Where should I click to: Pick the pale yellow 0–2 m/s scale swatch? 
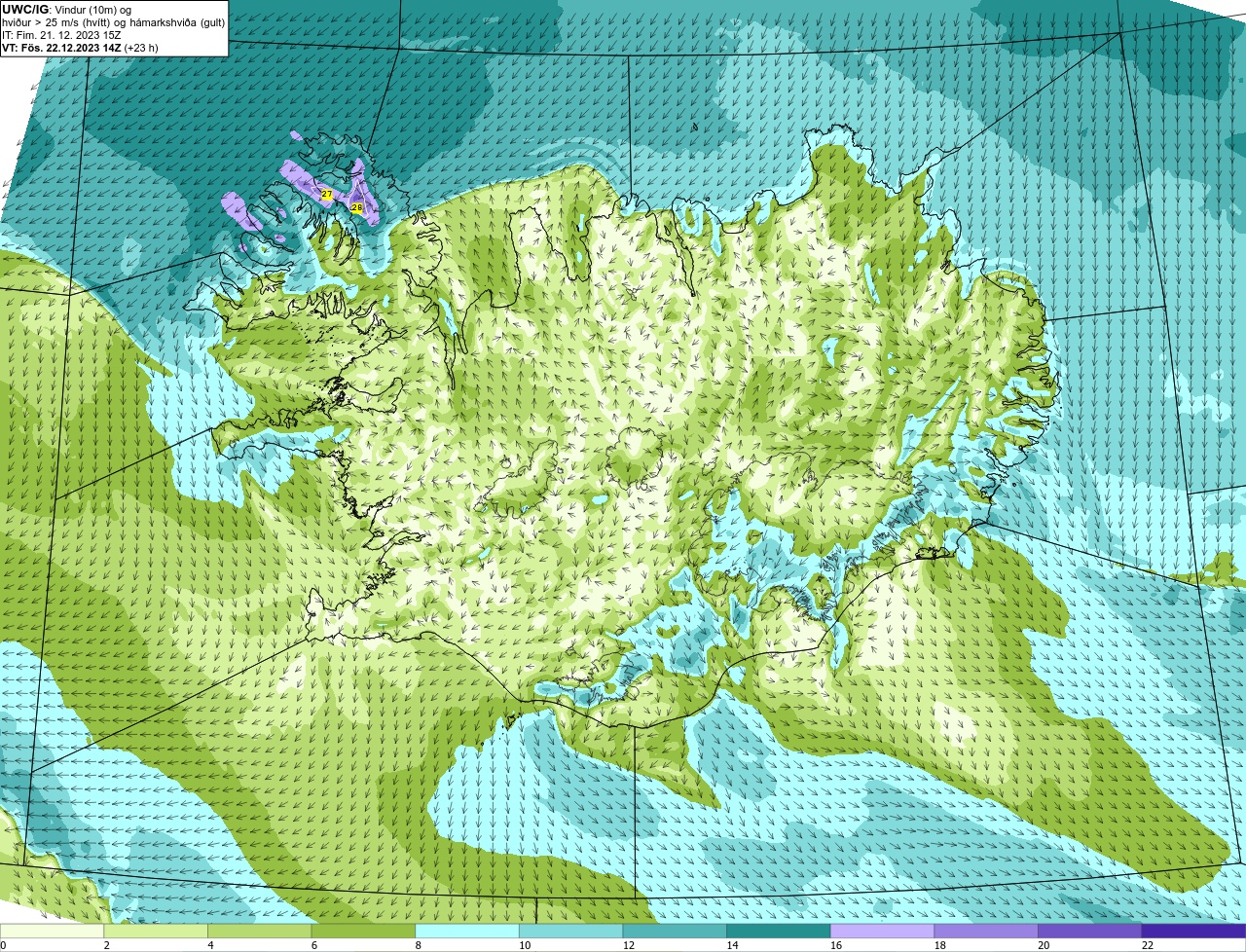(52, 931)
